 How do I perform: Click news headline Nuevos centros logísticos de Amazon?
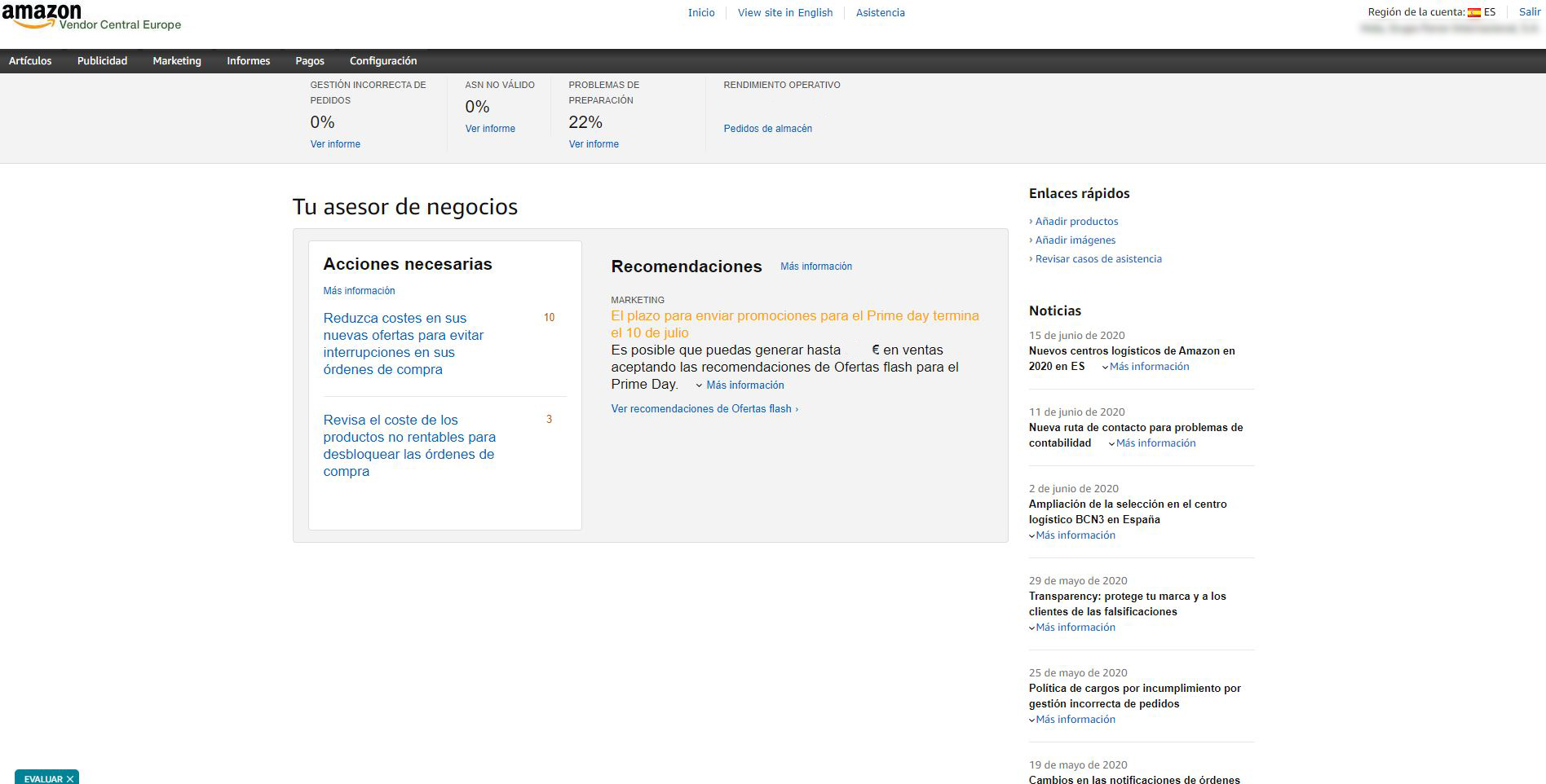1132,359
